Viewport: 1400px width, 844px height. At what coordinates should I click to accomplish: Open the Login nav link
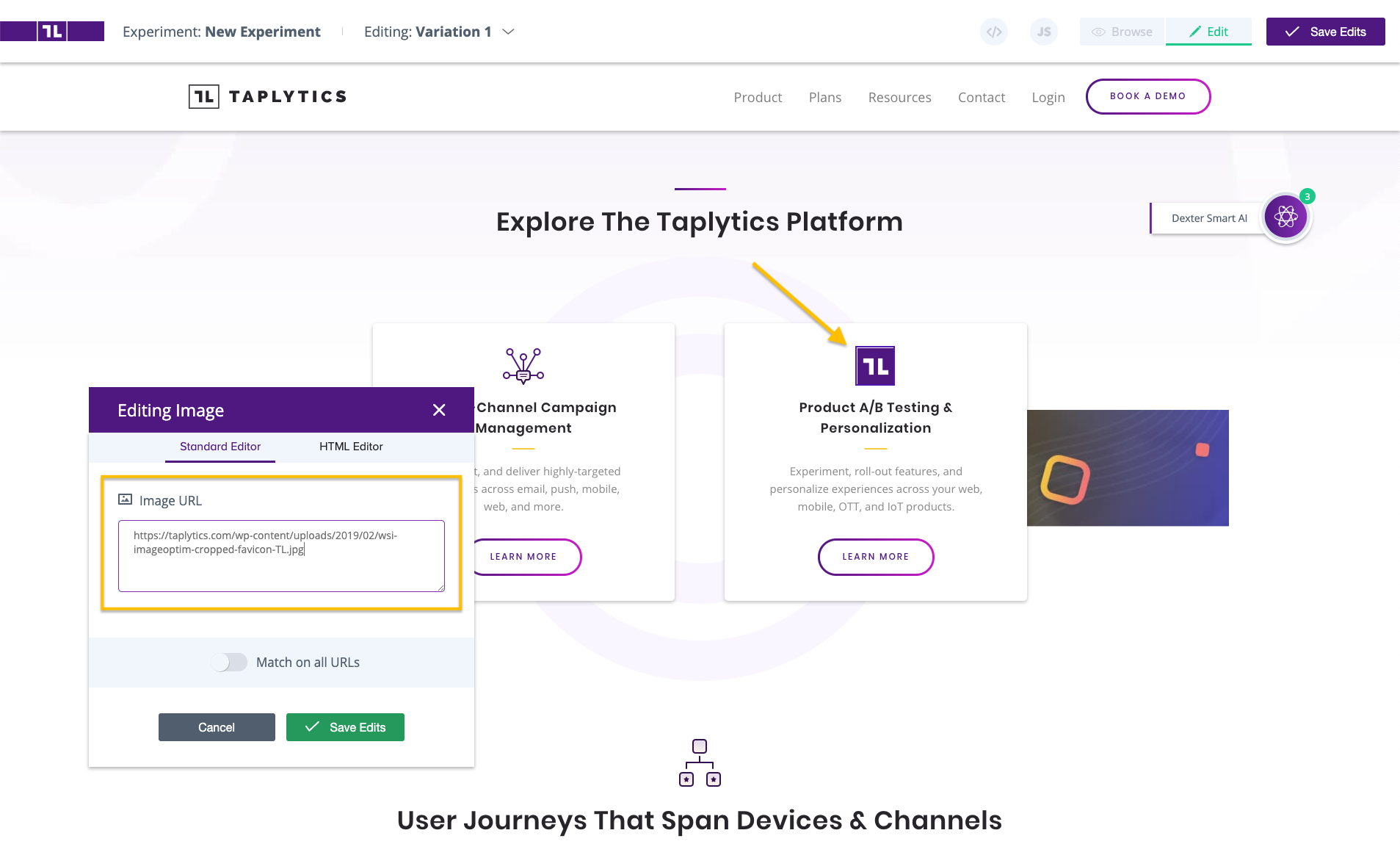[x=1048, y=97]
